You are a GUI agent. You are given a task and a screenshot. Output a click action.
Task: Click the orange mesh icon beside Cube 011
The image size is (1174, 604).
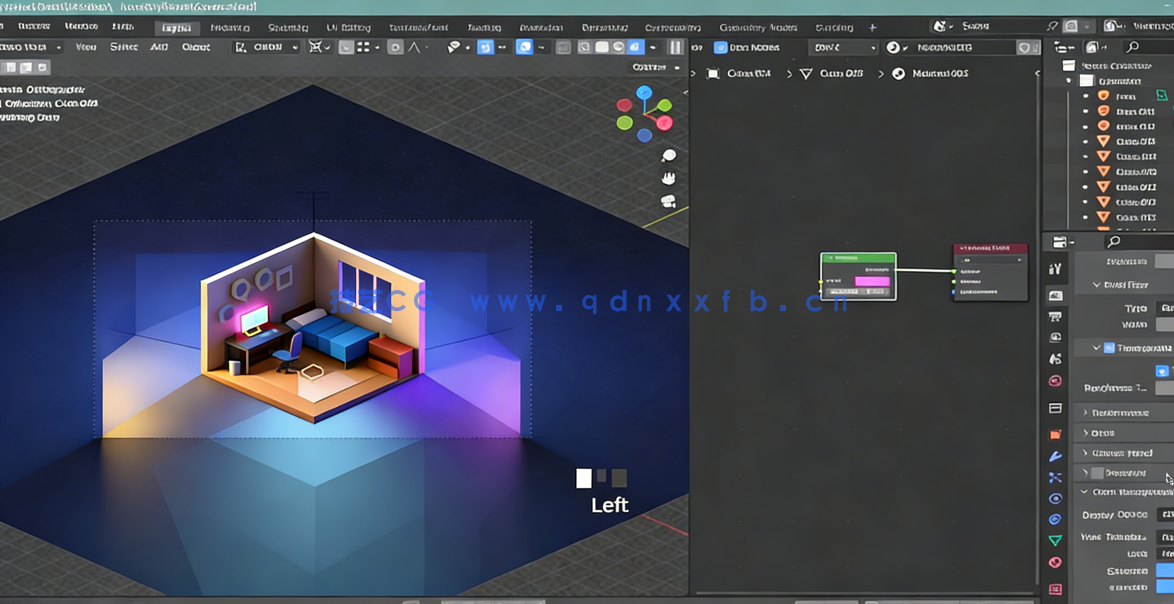point(1102,112)
